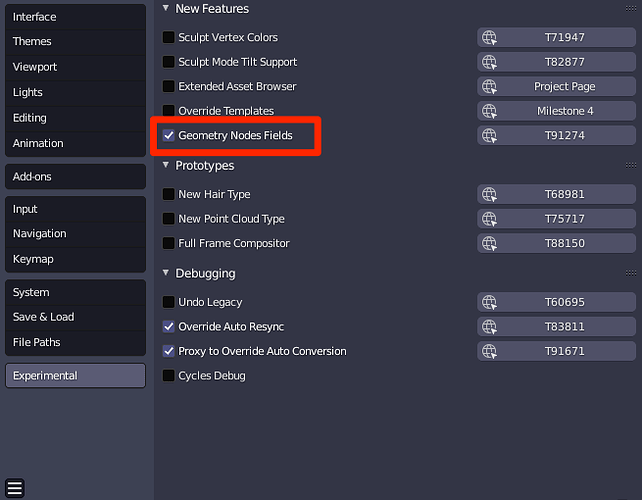Open task T82877 link button

click(556, 62)
